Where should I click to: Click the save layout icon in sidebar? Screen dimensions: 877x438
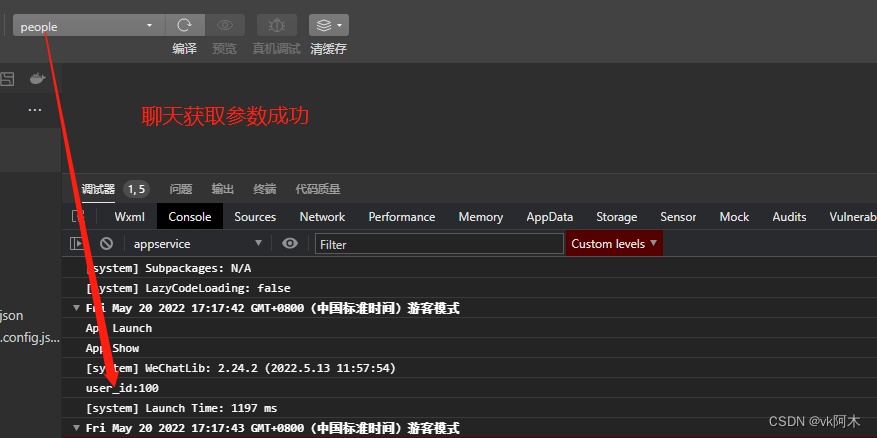(7, 79)
